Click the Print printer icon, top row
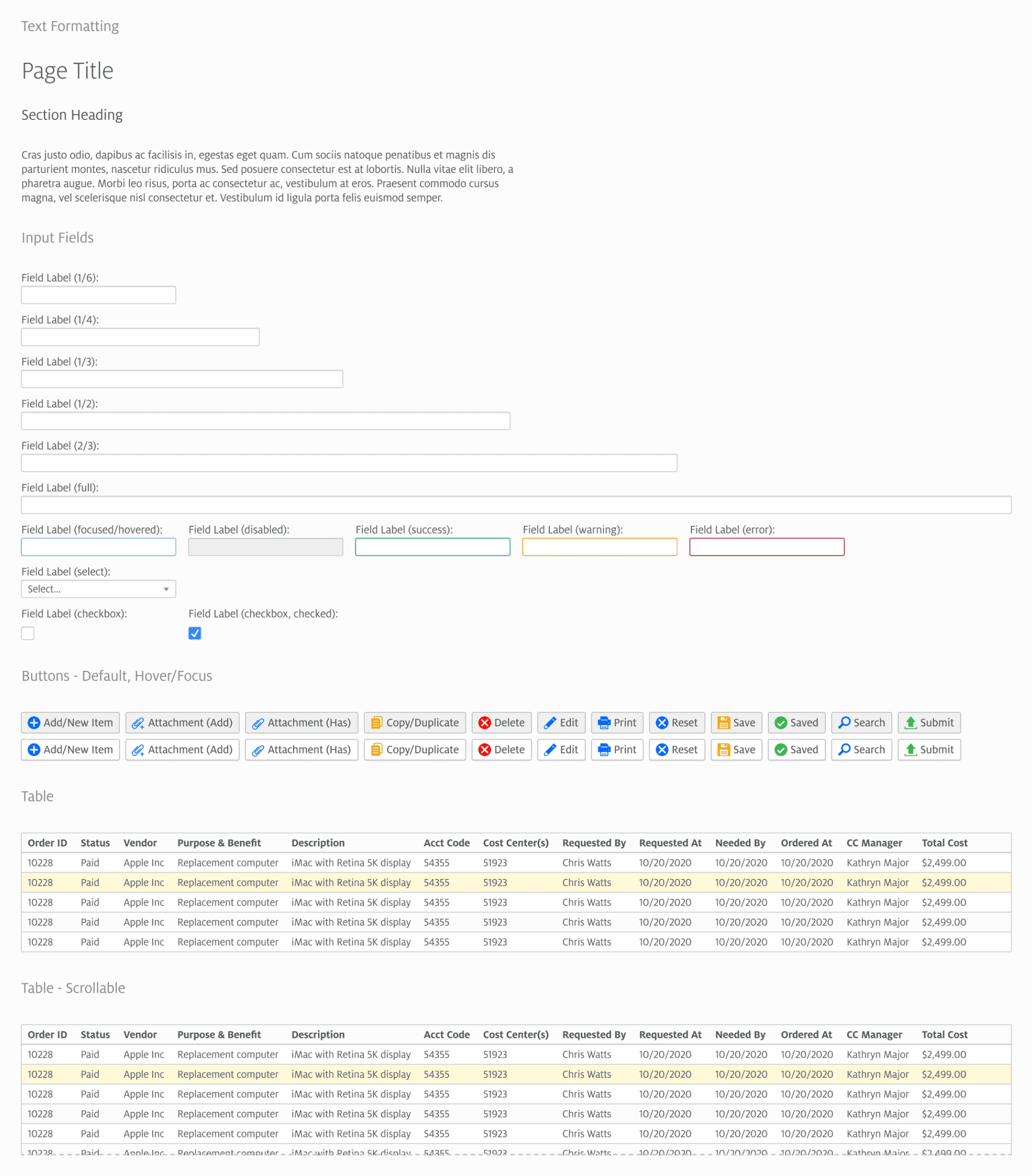The image size is (1032, 1176). [x=604, y=723]
